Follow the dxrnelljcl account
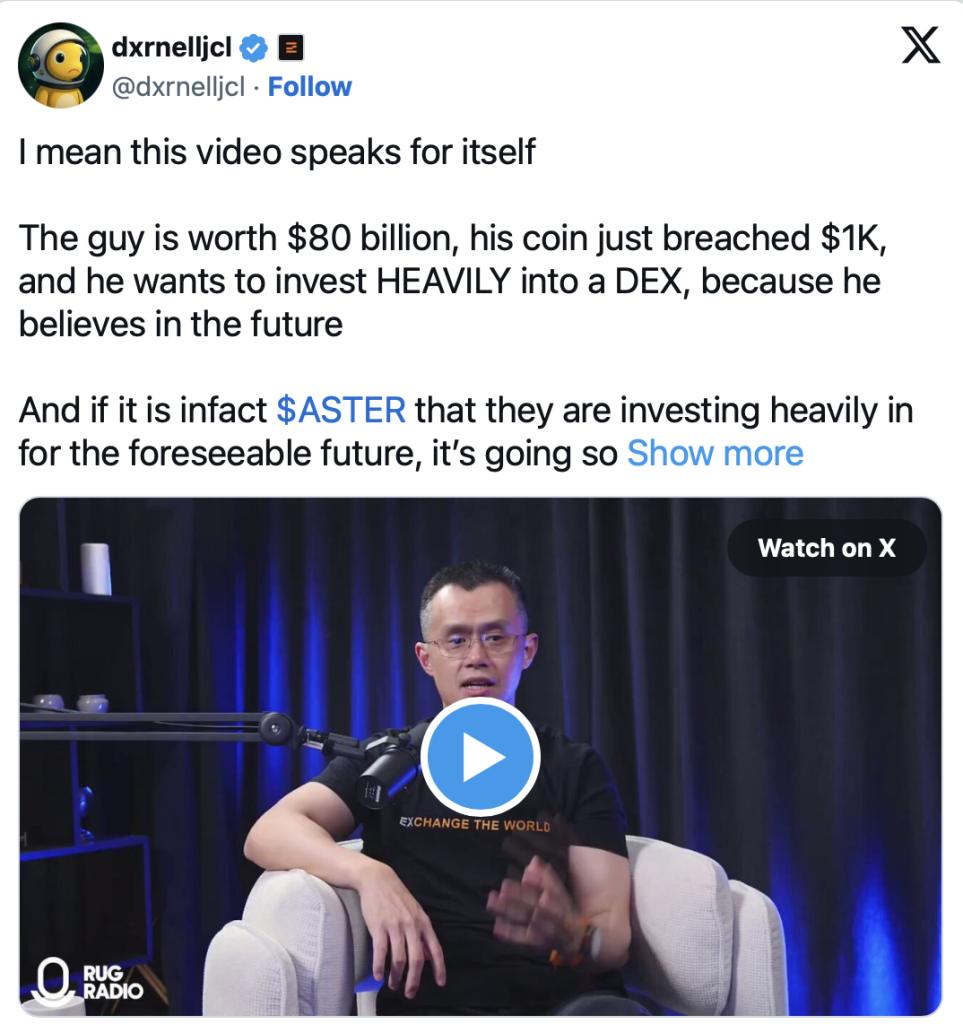 tap(309, 86)
